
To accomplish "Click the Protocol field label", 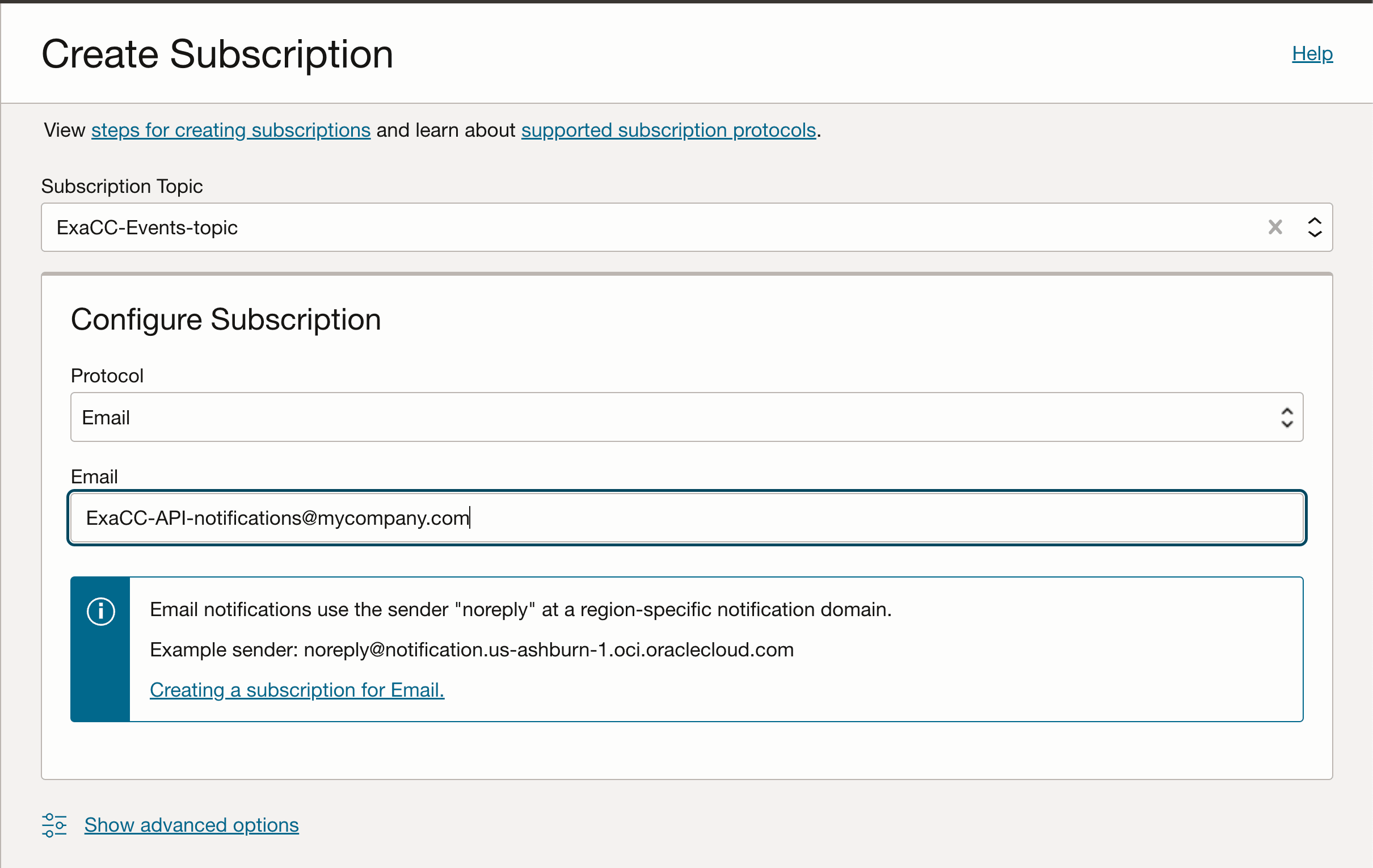I will click(x=107, y=376).
